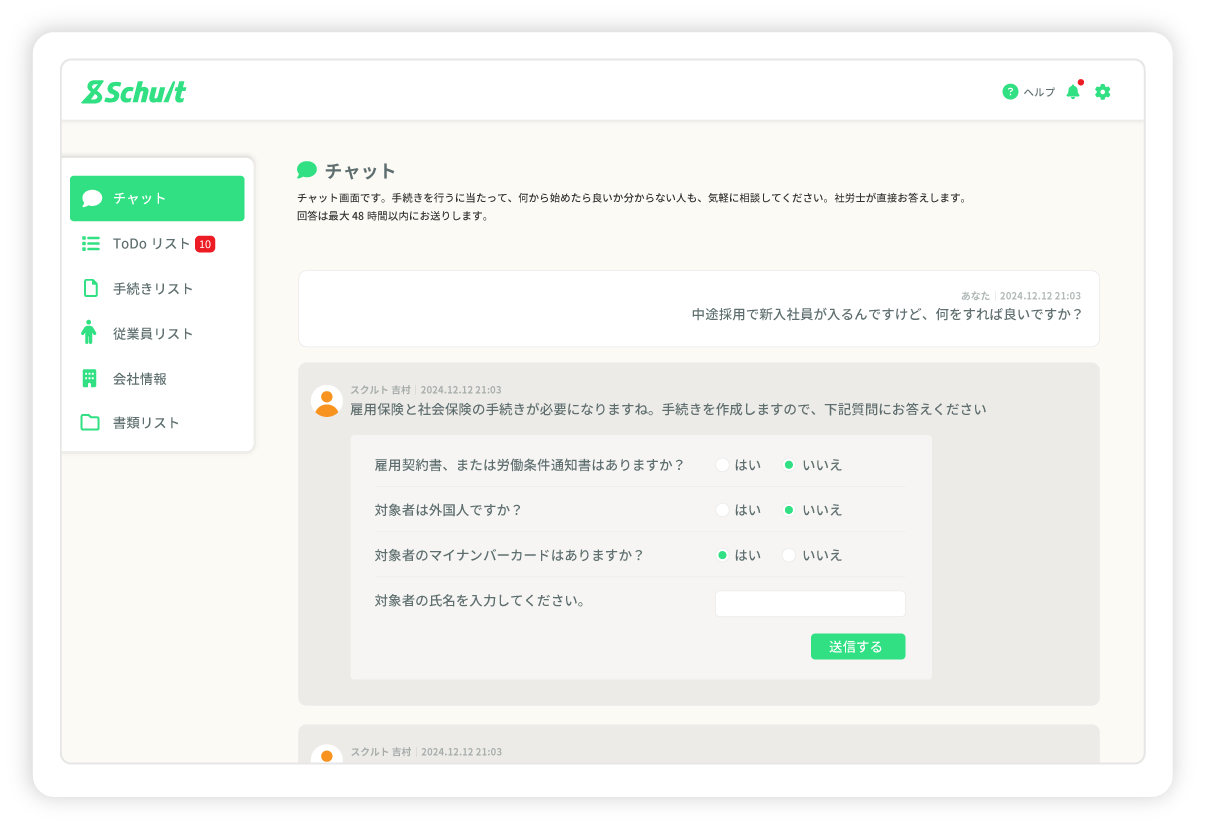Select はい for 雇用契約書 question
Image resolution: width=1205 pixels, height=829 pixels.
[x=723, y=464]
